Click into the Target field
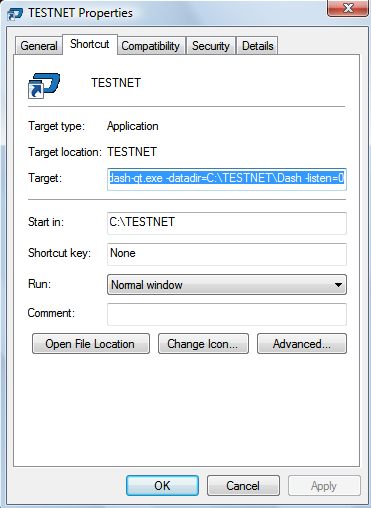Image resolution: width=371 pixels, height=508 pixels. [227, 179]
